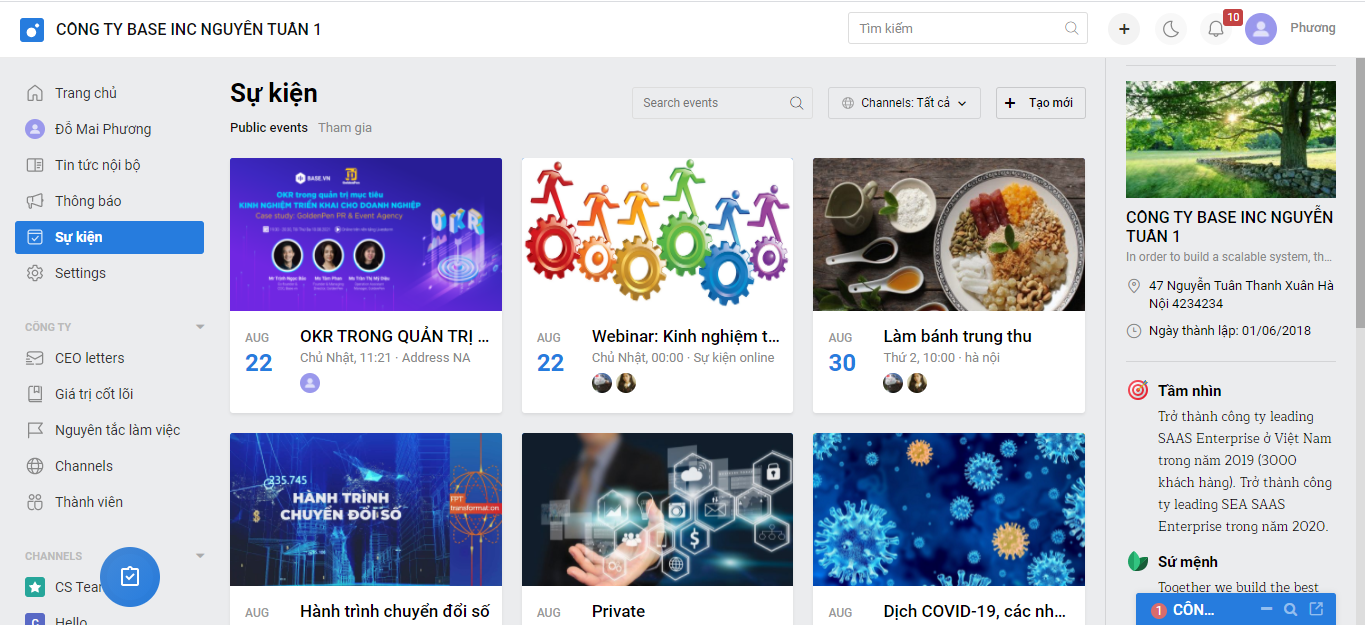Click the page vertical scrollbar
The image size is (1365, 625).
tap(1360, 191)
